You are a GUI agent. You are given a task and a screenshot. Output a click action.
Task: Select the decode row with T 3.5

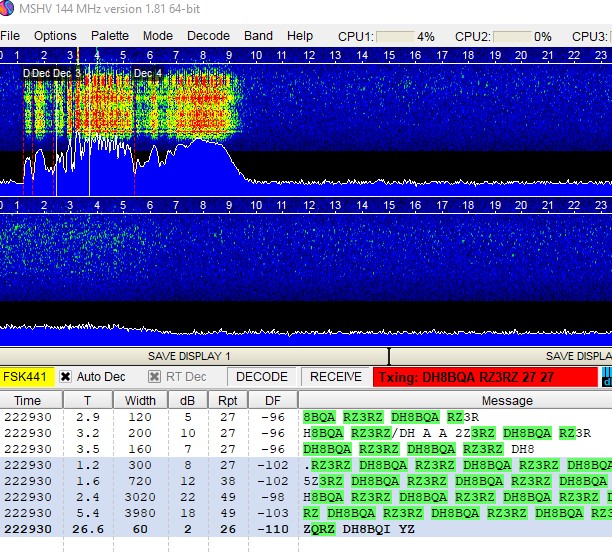click(306, 449)
